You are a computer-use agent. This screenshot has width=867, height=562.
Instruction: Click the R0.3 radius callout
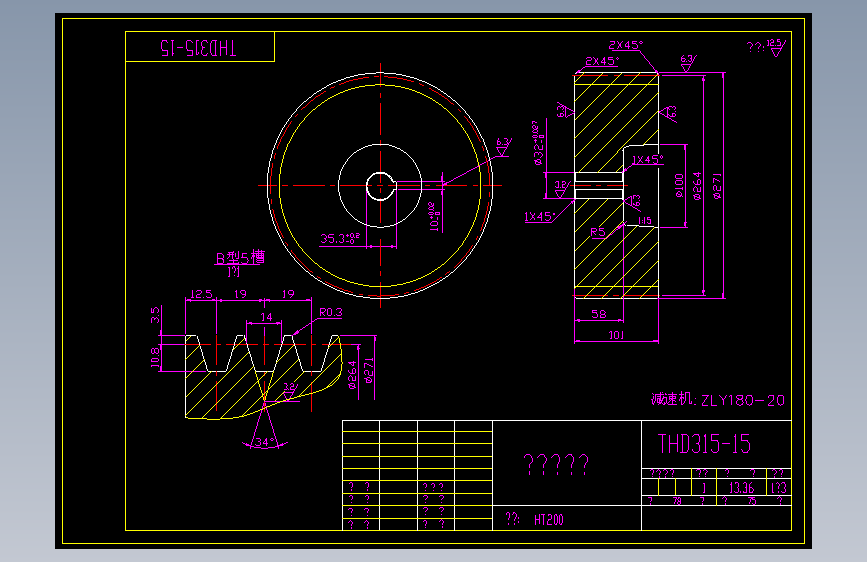point(331,313)
